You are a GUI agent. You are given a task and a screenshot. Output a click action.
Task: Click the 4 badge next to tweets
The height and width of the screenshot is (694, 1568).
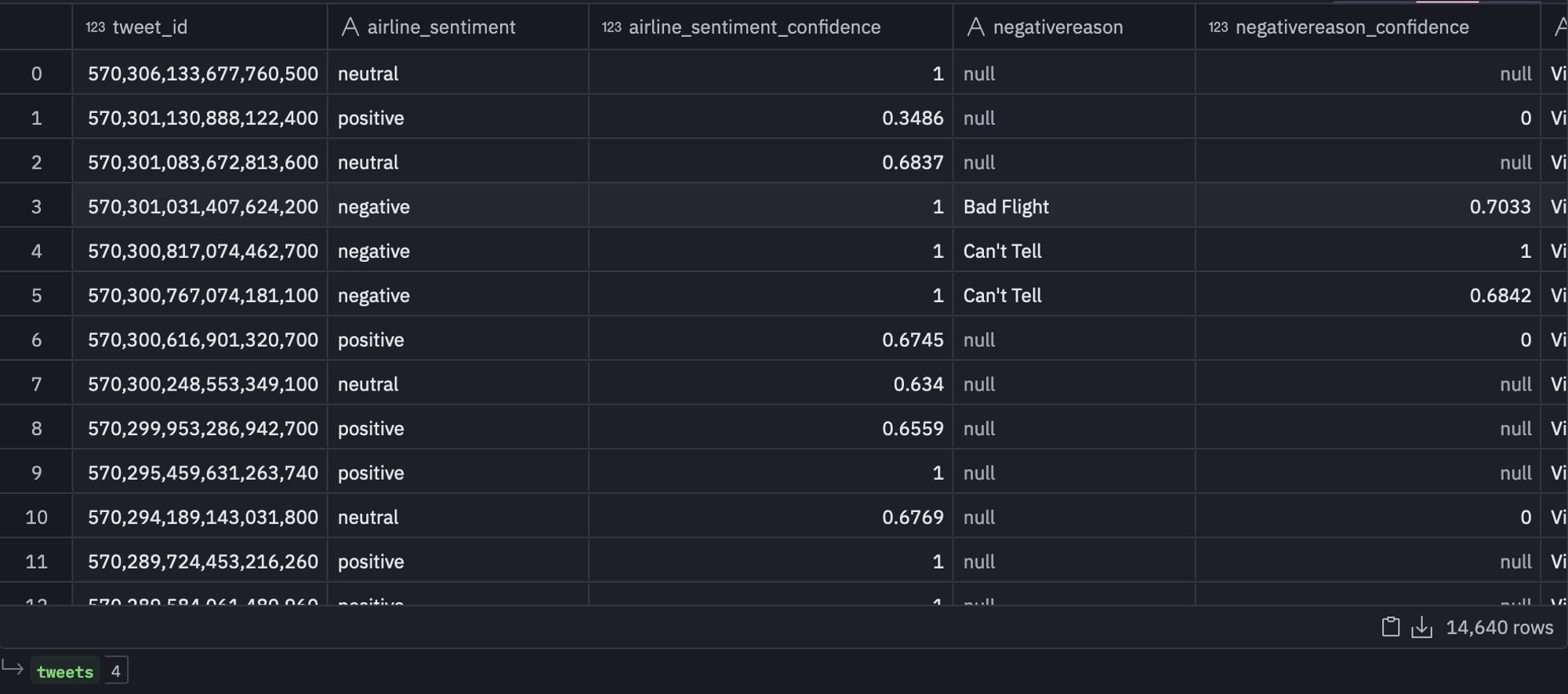pyautogui.click(x=116, y=671)
